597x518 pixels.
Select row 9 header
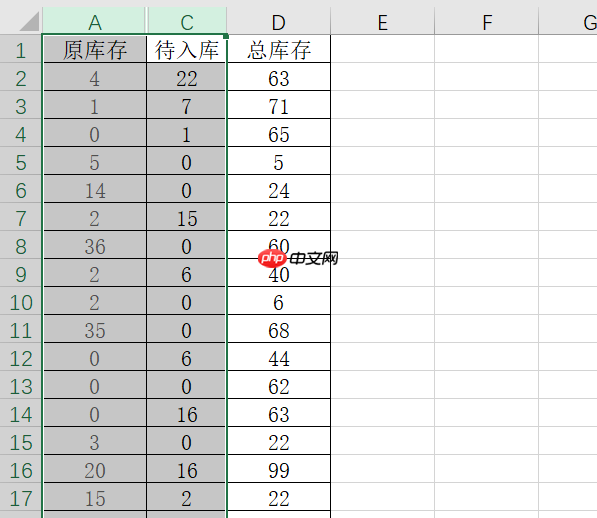(x=21, y=273)
